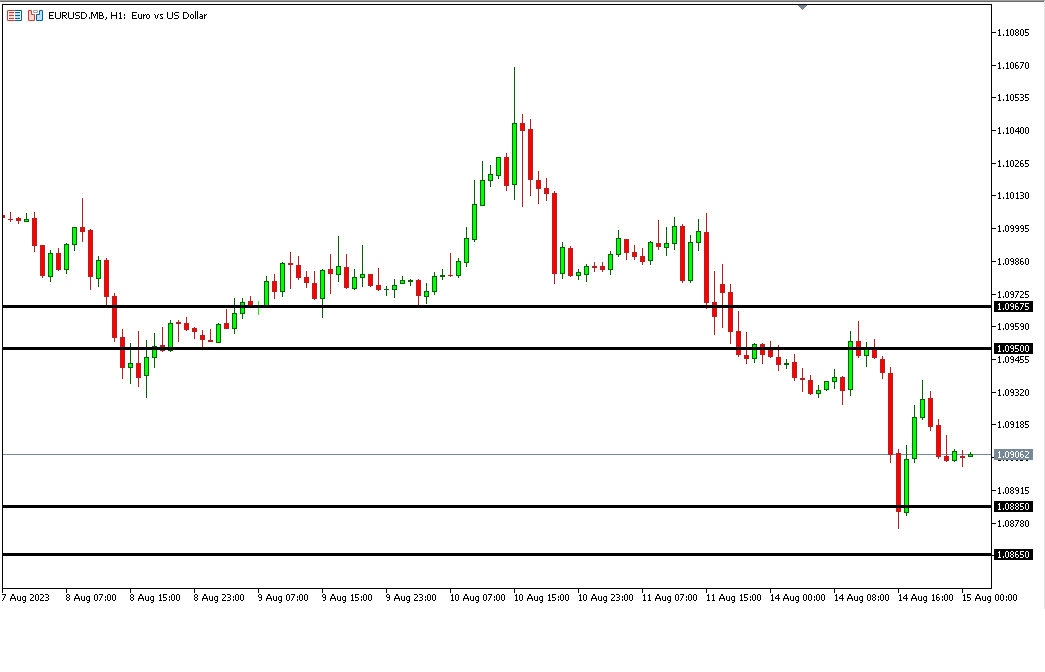Viewport: 1045px width, 672px height.
Task: Click the 1.08850 line price tag
Action: 1013,507
